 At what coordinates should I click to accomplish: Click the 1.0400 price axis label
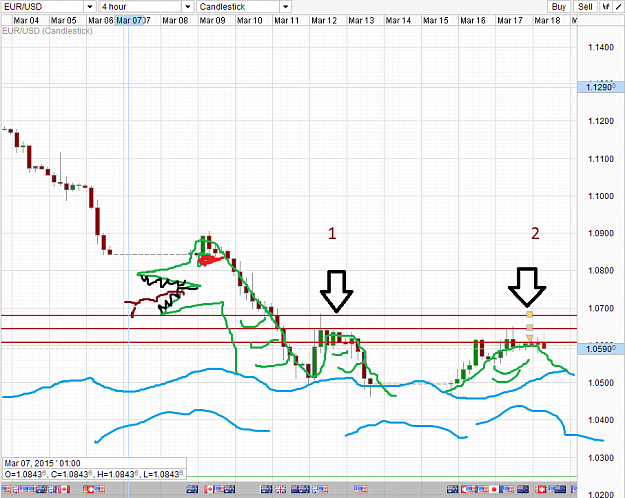[601, 420]
